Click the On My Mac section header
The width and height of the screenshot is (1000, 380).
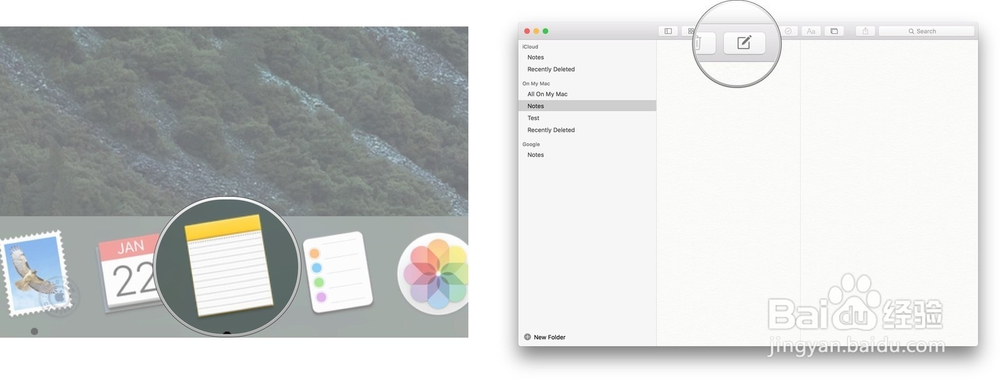click(x=536, y=84)
